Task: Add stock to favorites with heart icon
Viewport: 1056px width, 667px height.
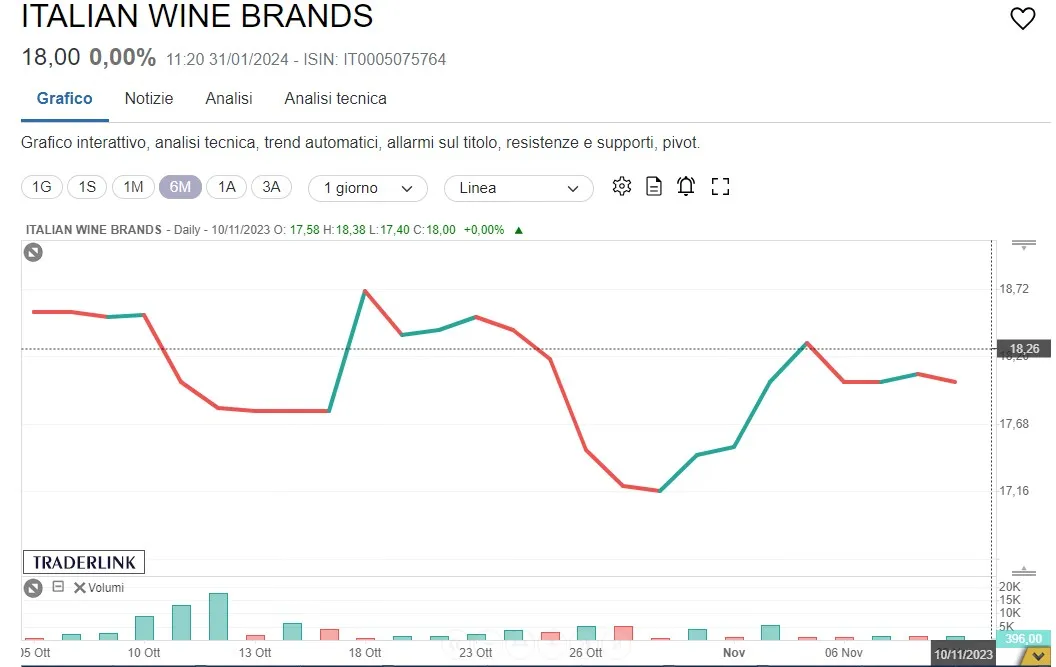Action: (1022, 19)
